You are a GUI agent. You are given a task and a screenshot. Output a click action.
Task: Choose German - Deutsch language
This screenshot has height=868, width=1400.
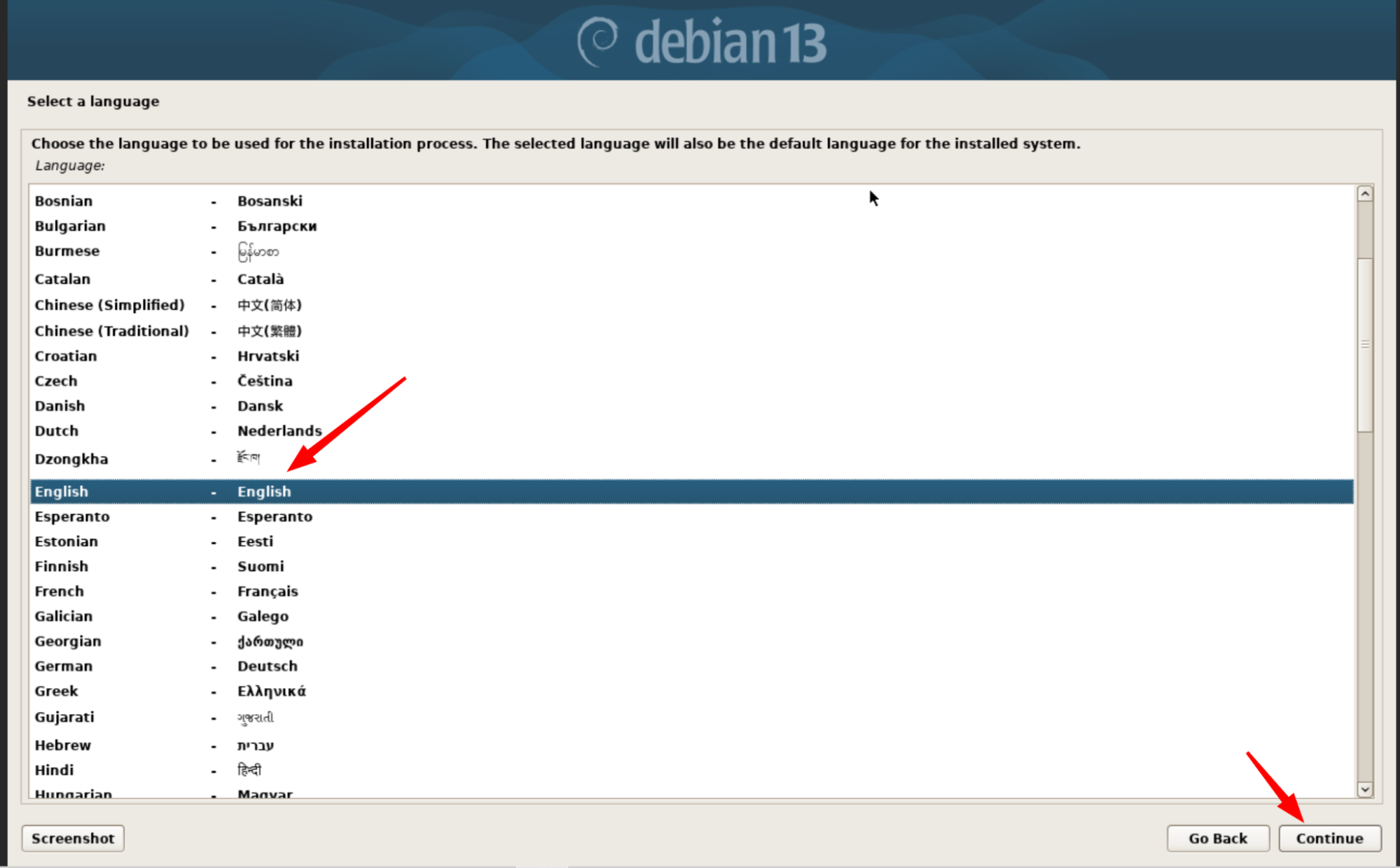coord(691,666)
